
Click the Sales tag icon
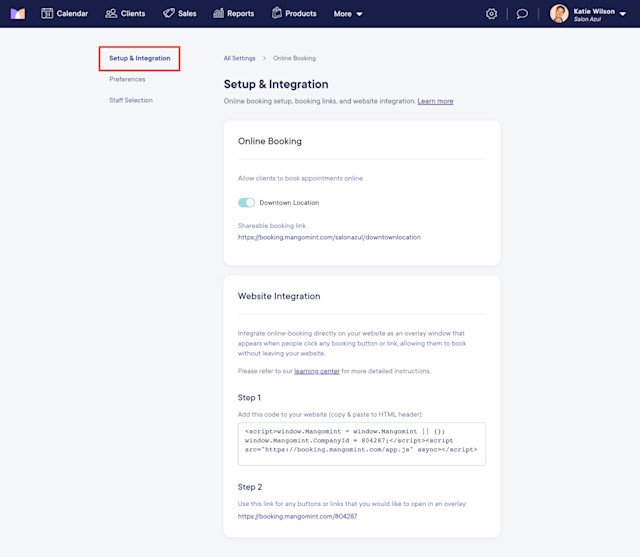click(x=169, y=13)
